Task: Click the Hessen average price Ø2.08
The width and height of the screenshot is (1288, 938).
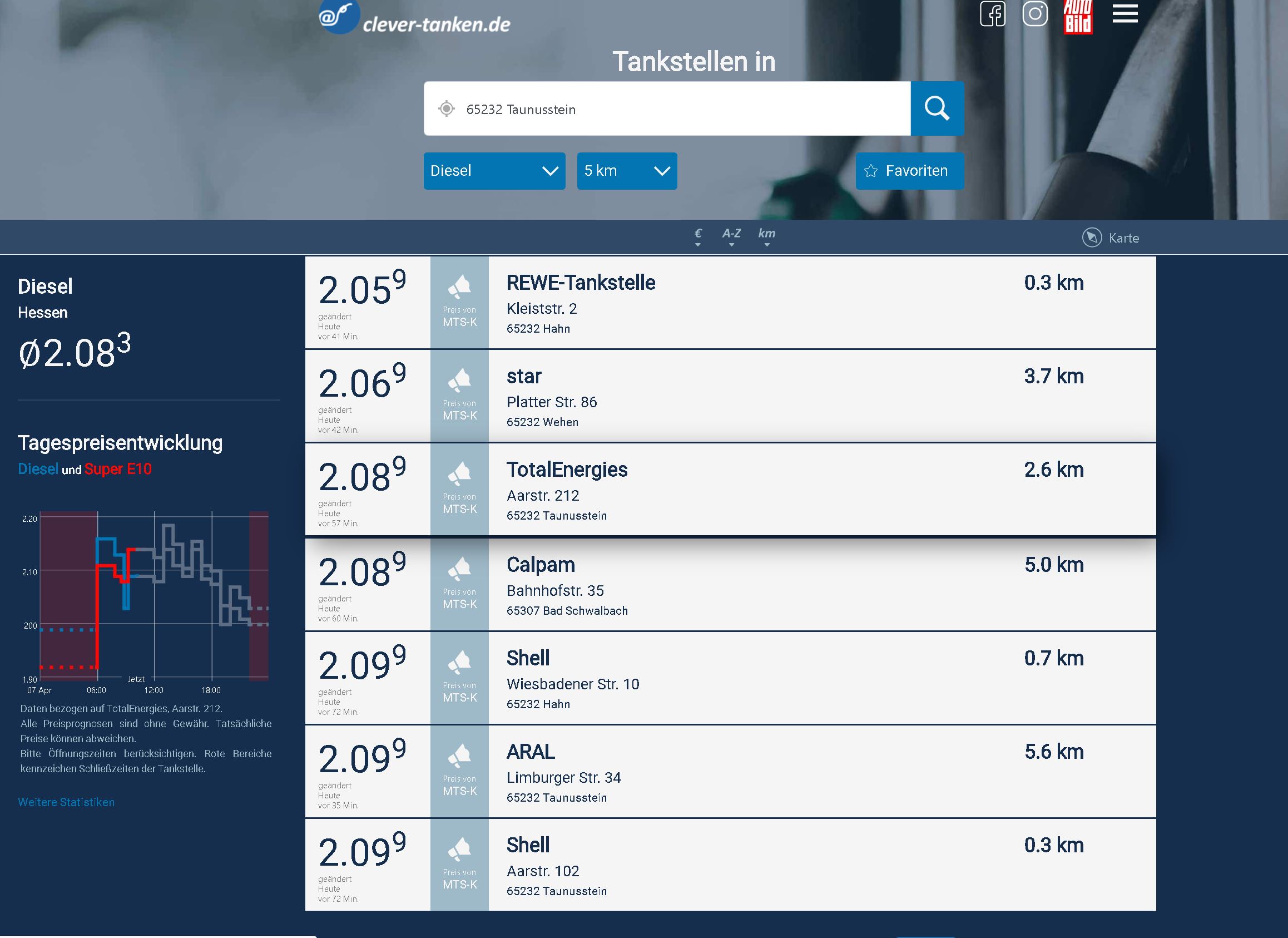Action: pyautogui.click(x=75, y=351)
